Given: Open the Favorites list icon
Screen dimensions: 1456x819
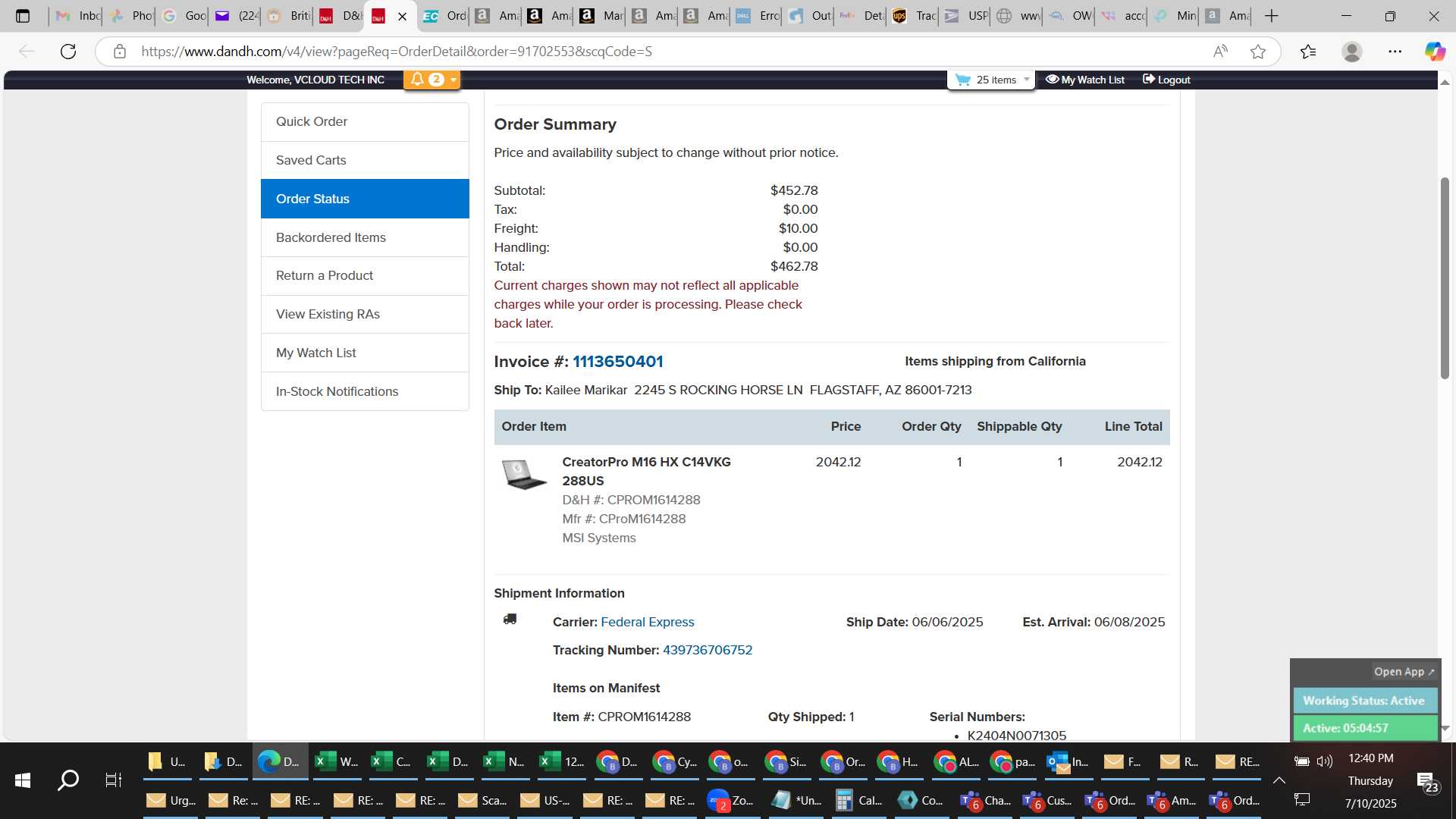Looking at the screenshot, I should (1308, 52).
